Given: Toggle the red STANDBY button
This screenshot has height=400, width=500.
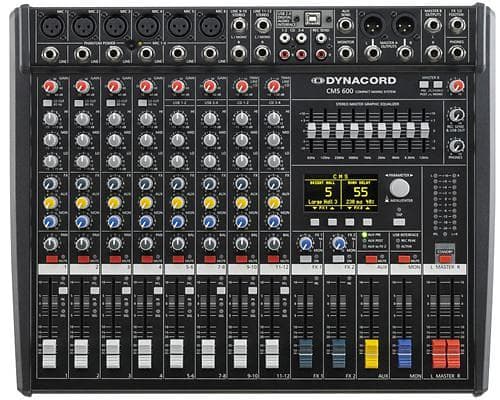Looking at the screenshot, I should [445, 259].
